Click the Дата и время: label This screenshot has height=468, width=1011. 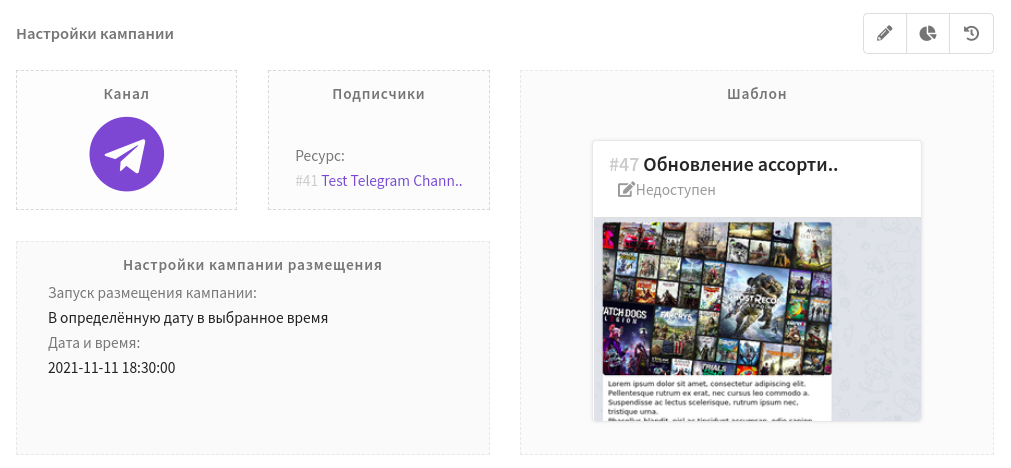pyautogui.click(x=94, y=343)
